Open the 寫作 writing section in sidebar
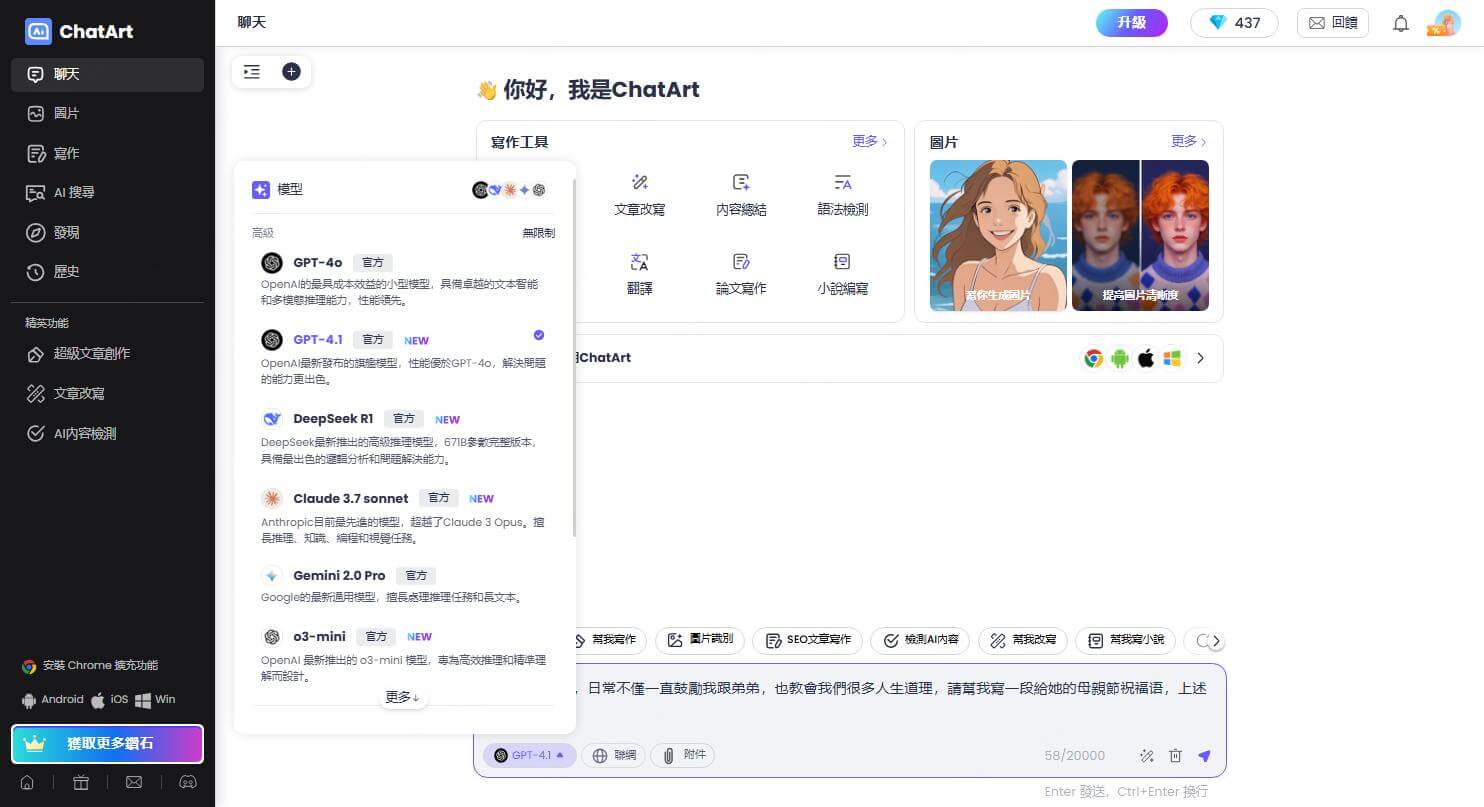This screenshot has height=807, width=1484. [107, 153]
